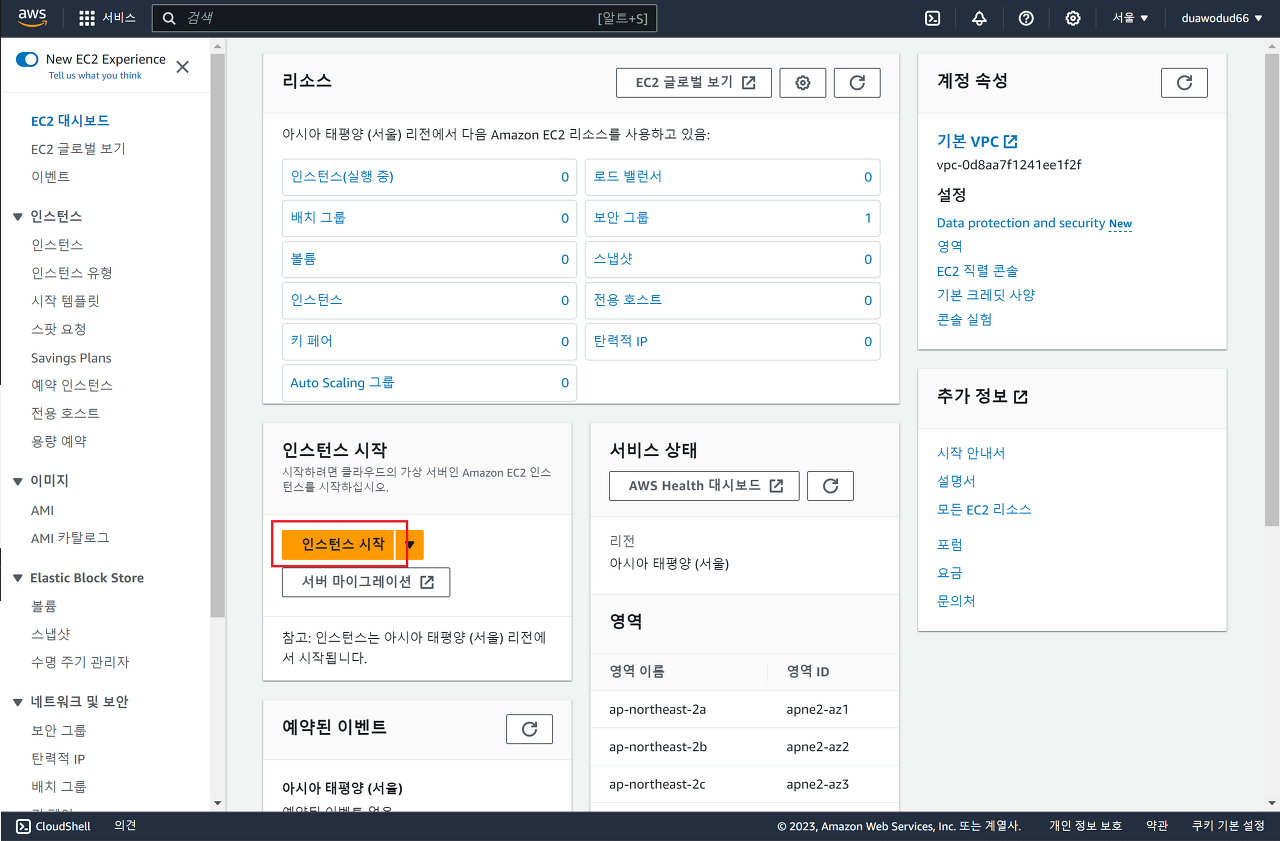Viewport: 1280px width, 841px height.
Task: Open 기본 크레딧 사양 link
Action: tap(986, 295)
